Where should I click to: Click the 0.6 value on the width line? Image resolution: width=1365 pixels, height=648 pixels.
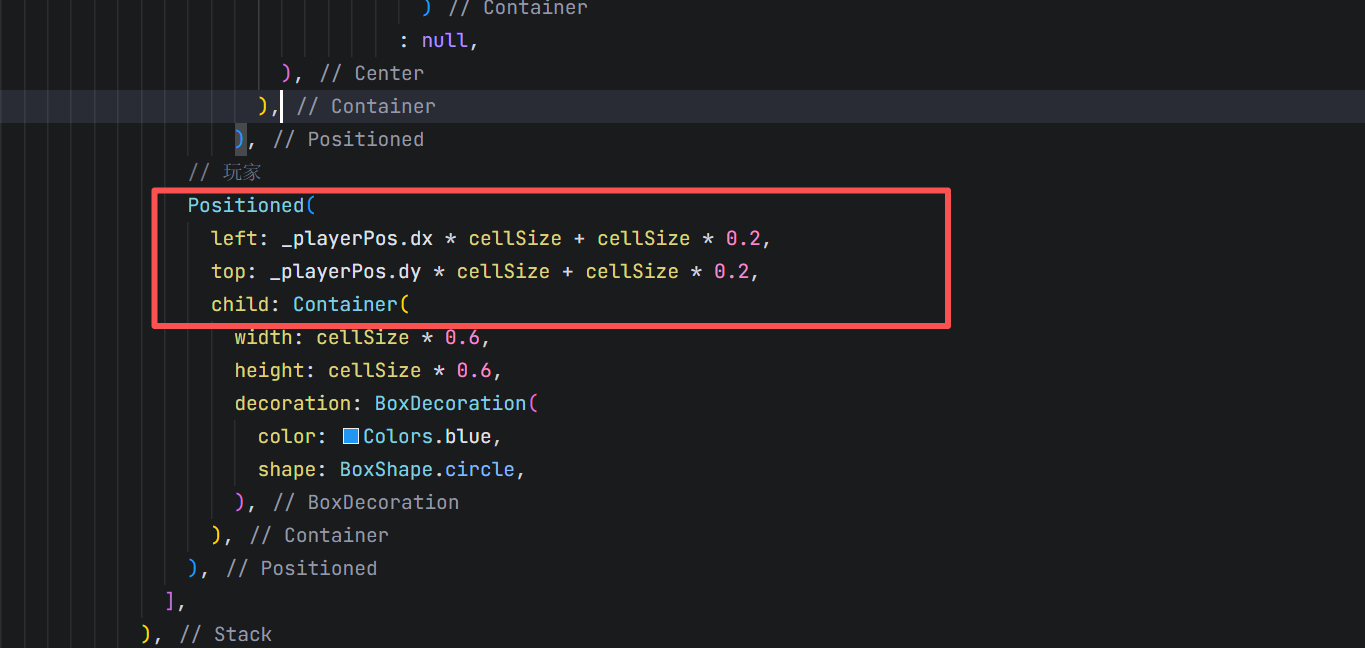(x=462, y=337)
